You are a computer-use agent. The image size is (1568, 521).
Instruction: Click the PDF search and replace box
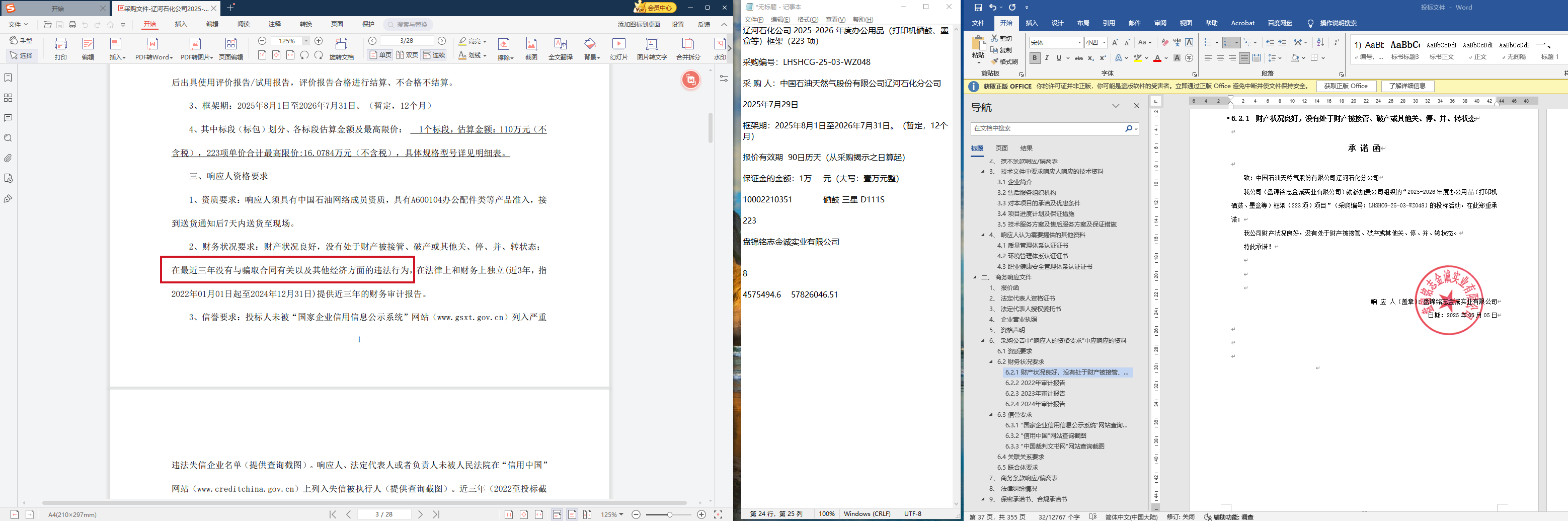(x=409, y=24)
